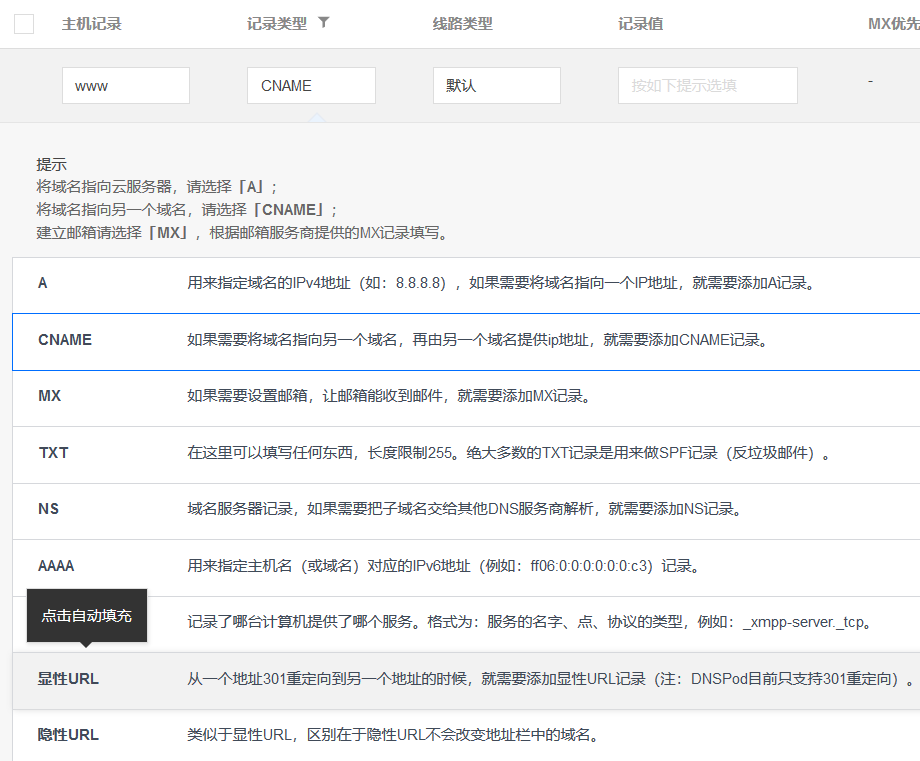Viewport: 920px width, 761px height.
Task: Choose the TXT record type row
Action: [465, 454]
